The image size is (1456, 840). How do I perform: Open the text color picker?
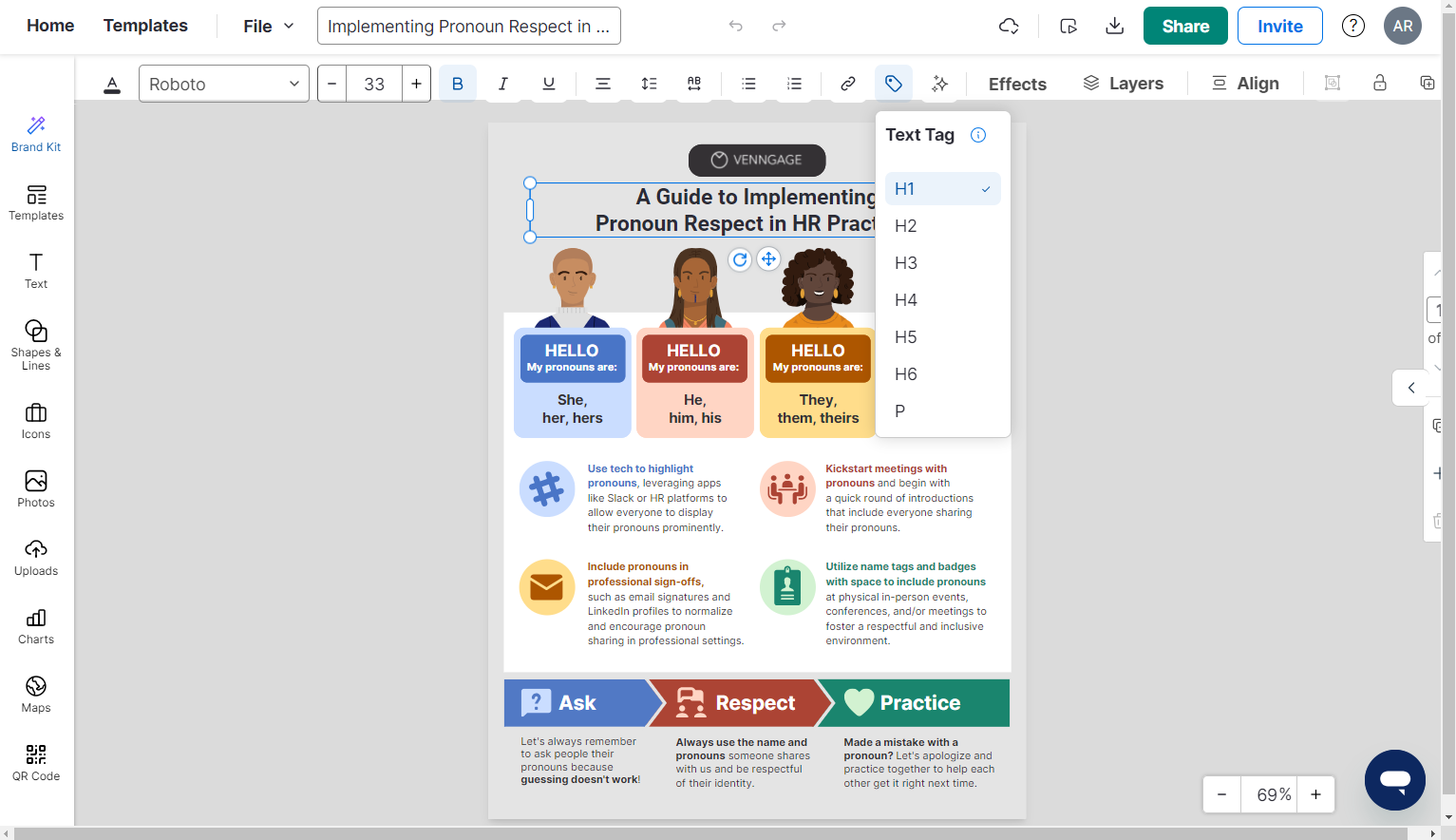(x=112, y=85)
